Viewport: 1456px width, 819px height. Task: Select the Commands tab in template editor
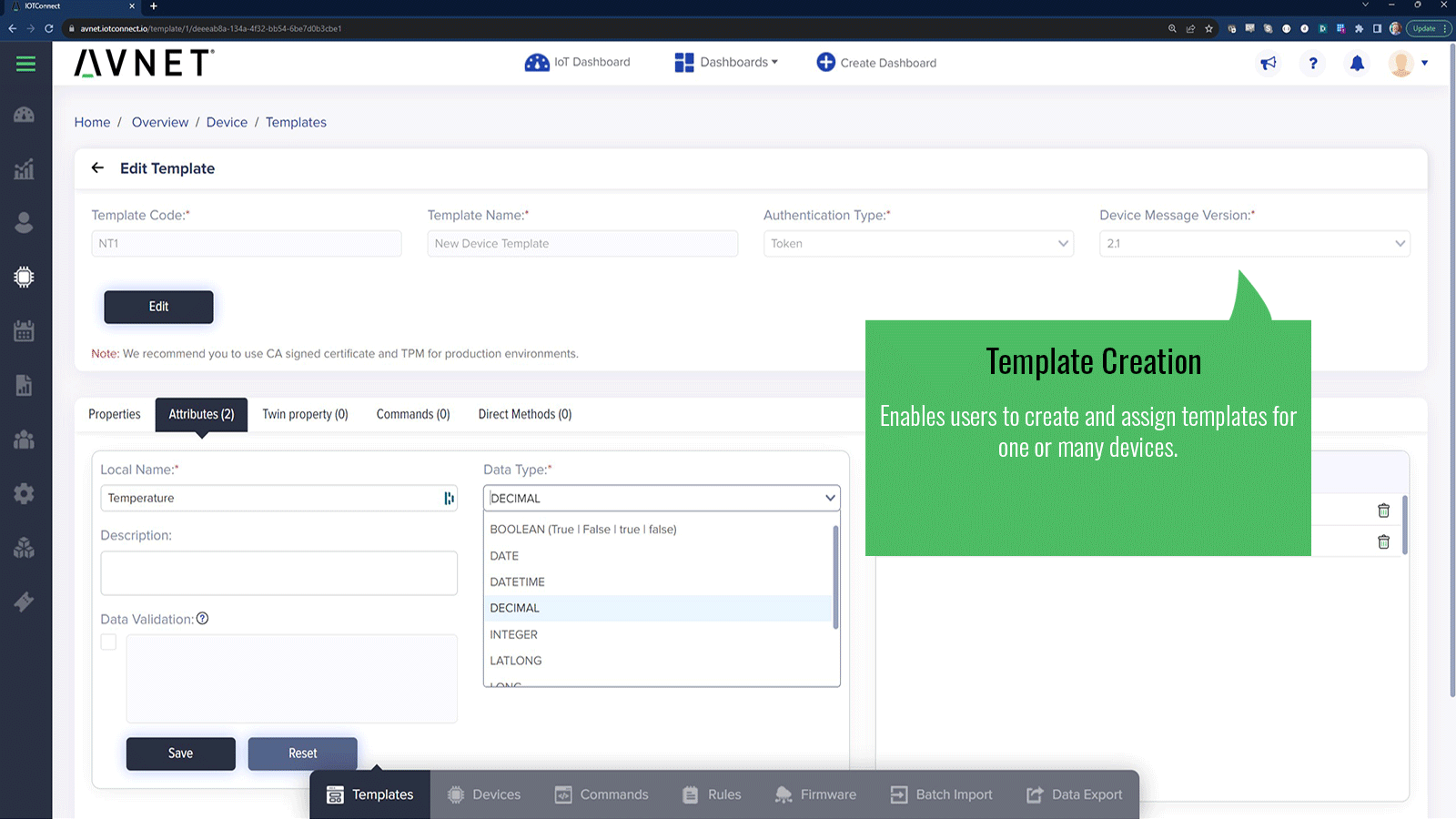tap(412, 414)
